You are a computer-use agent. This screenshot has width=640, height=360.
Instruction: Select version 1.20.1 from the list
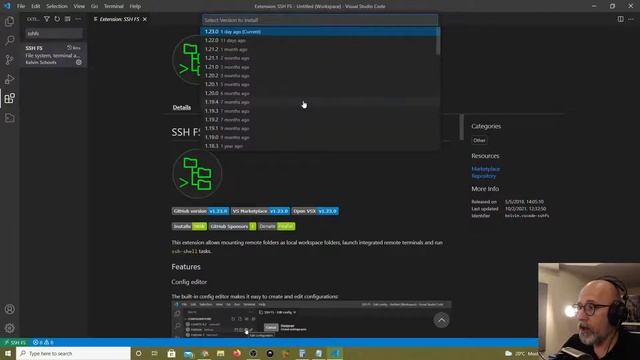(x=320, y=84)
